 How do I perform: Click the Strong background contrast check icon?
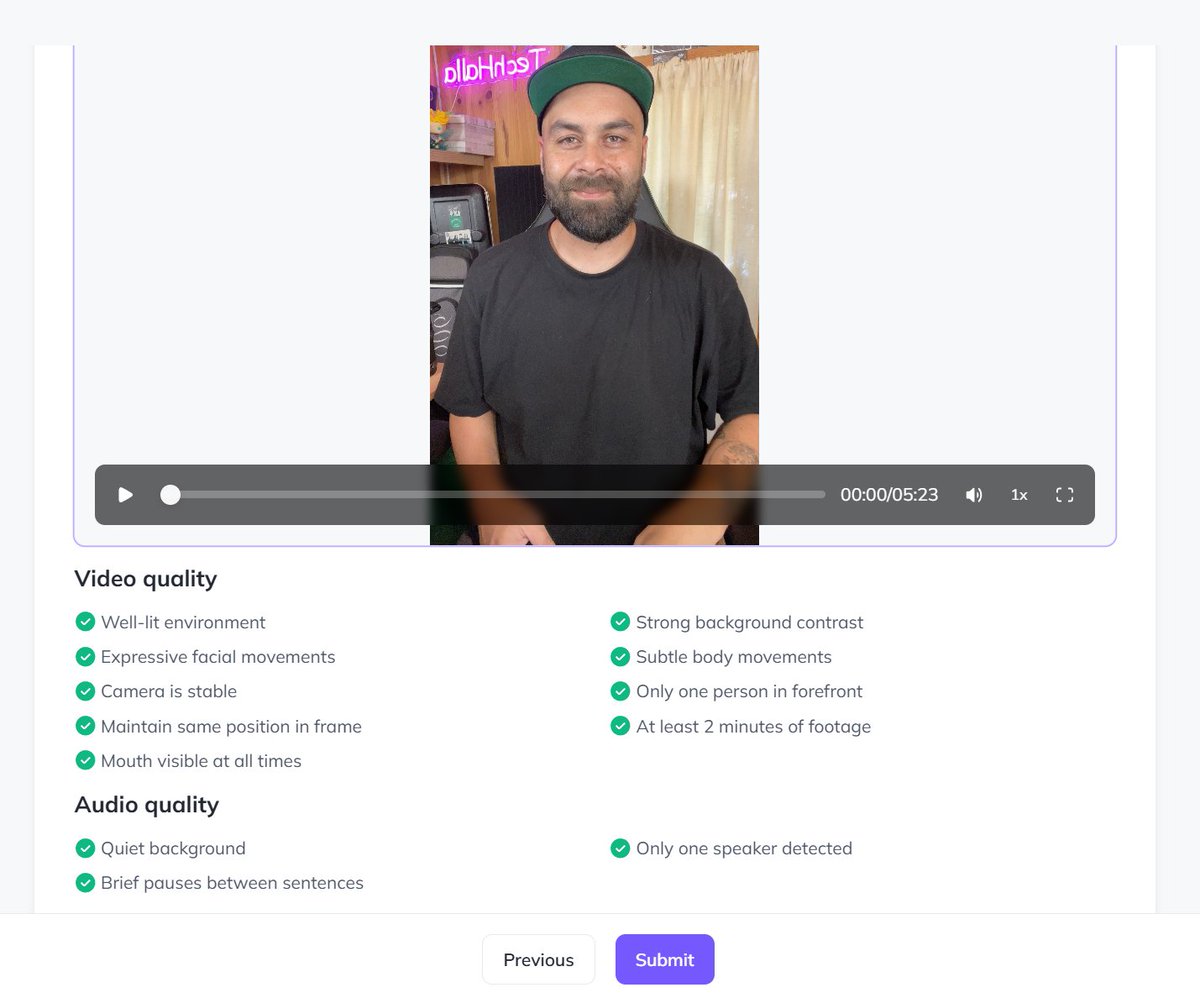(x=620, y=622)
